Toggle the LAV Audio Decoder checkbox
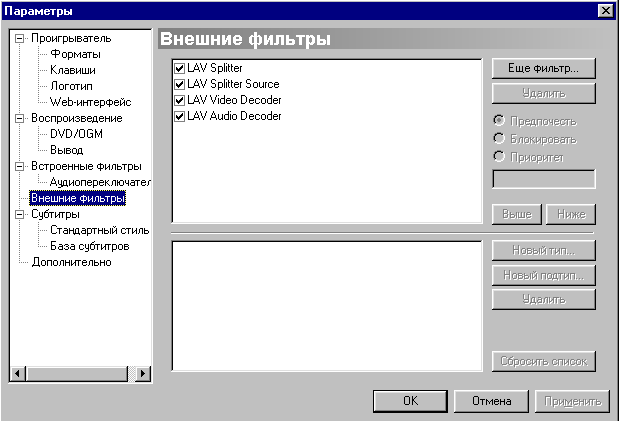 pos(179,116)
